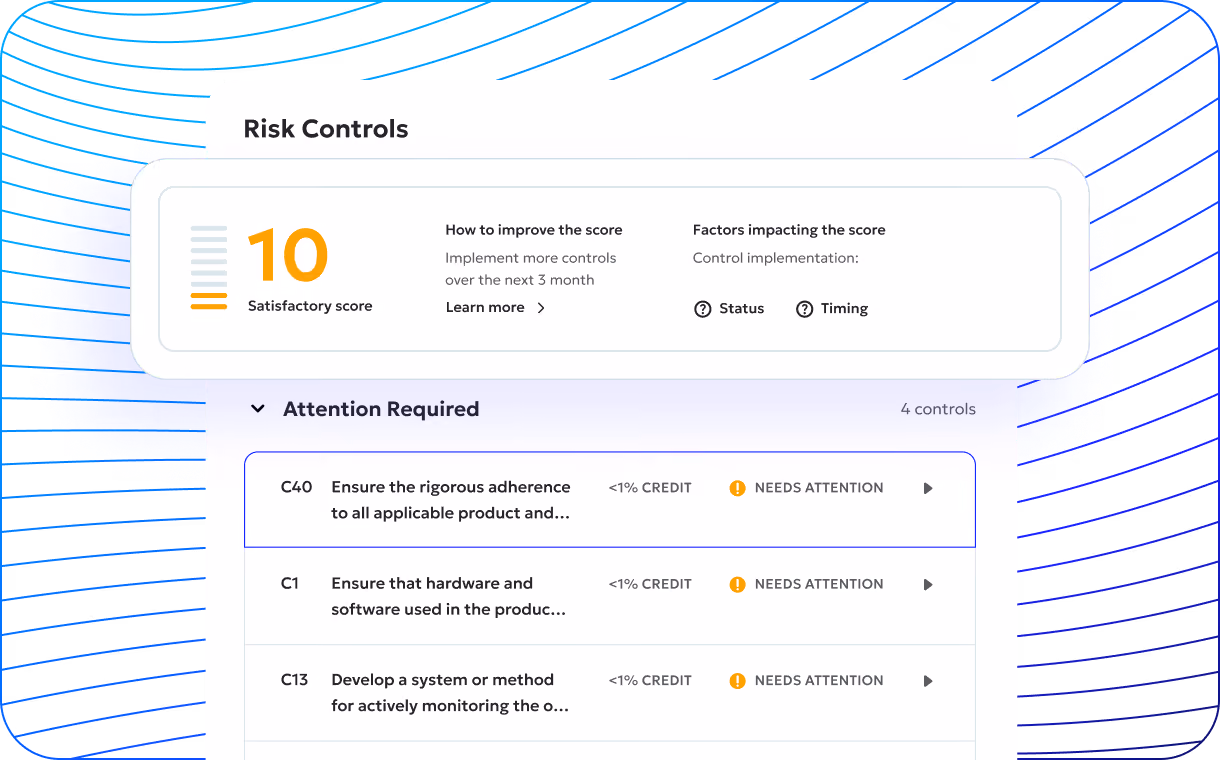Click the 10 satisfactory score number
Screen dimensions: 1220x760
coord(288,256)
